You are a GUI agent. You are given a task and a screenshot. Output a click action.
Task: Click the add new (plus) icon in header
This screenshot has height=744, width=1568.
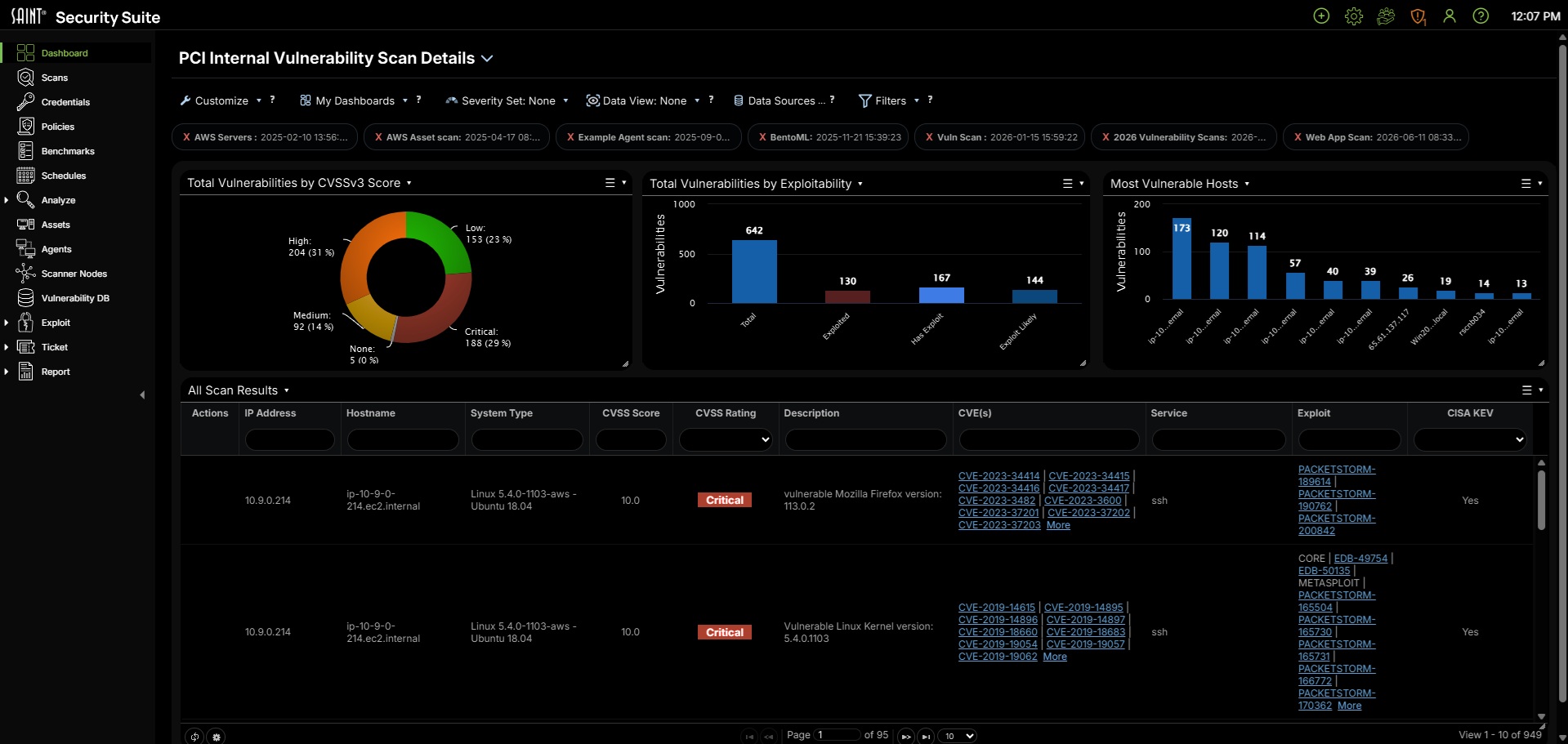pos(1321,16)
